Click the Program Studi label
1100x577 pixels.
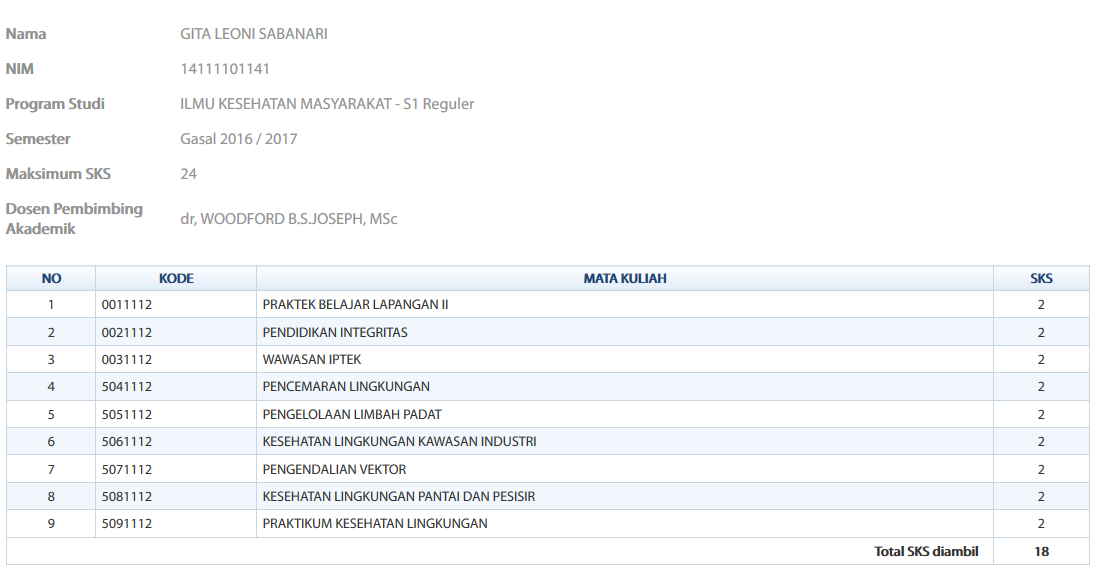pyautogui.click(x=55, y=104)
